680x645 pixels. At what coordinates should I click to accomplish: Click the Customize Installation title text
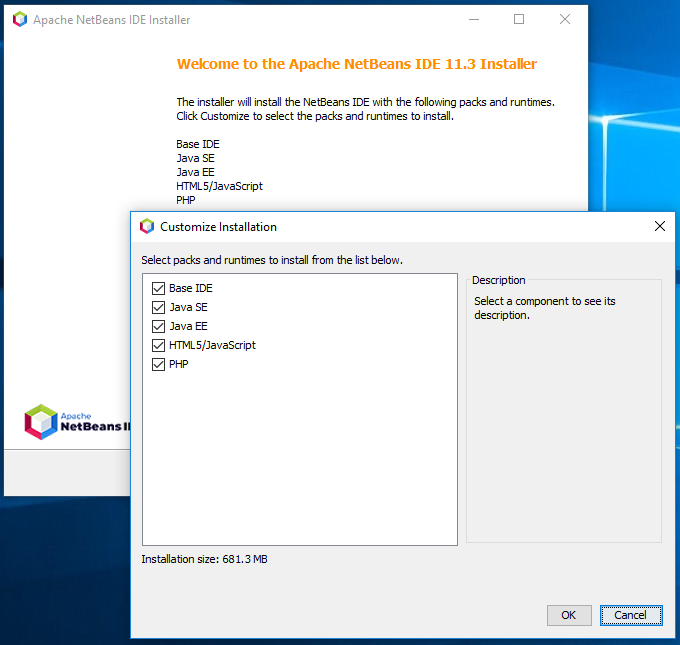[x=219, y=227]
